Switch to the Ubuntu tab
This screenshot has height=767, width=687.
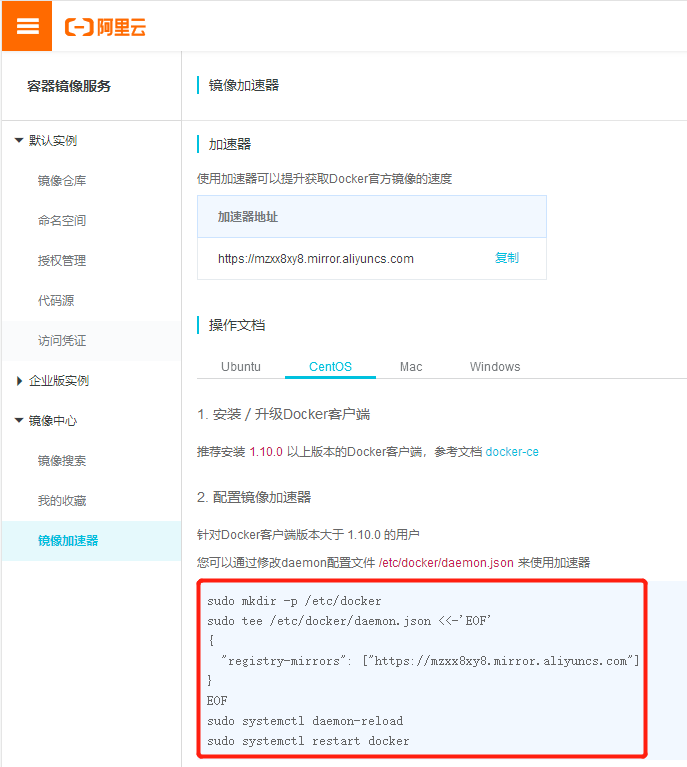point(241,366)
